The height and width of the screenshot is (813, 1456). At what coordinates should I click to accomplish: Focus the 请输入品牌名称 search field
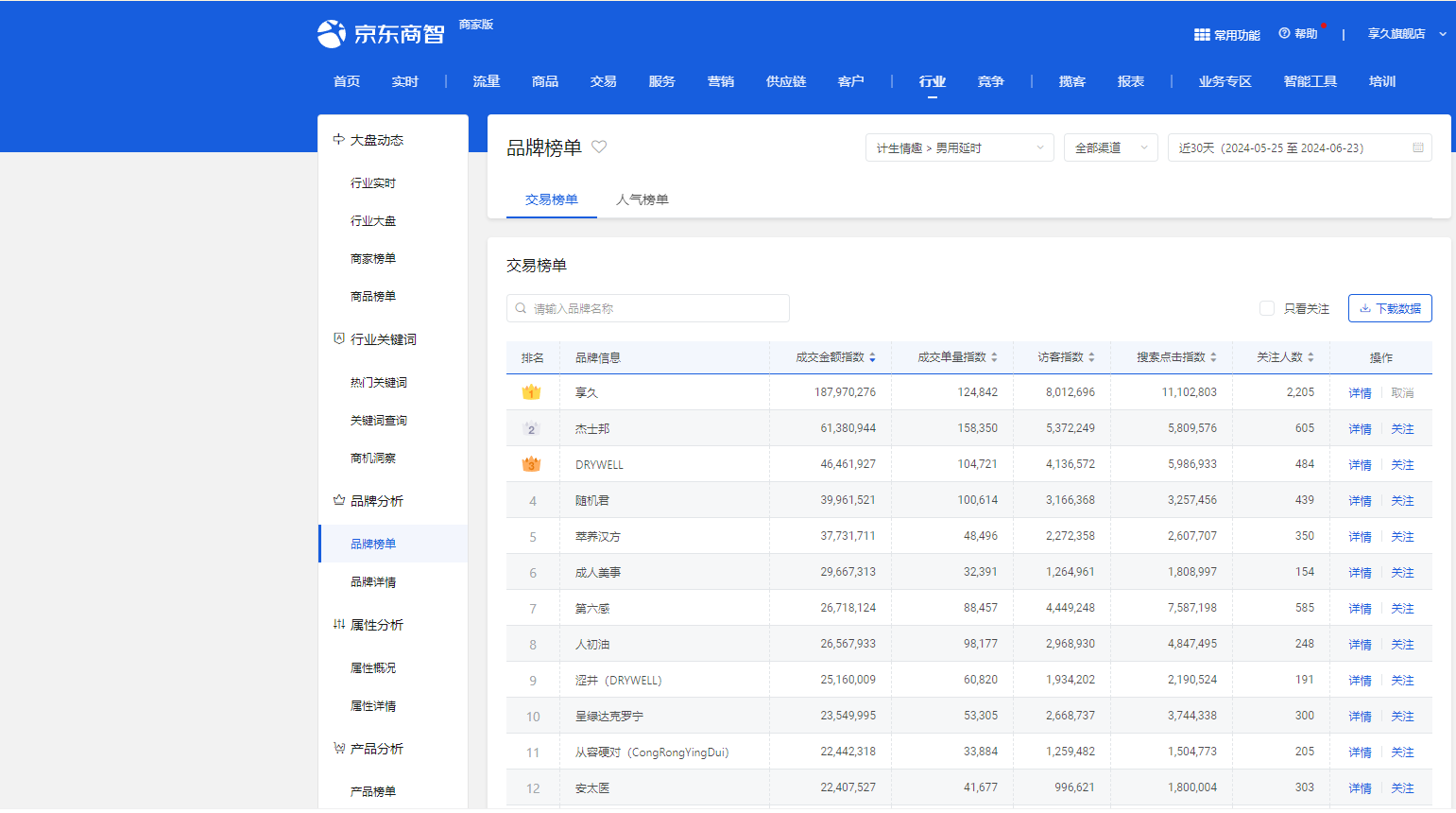(648, 308)
